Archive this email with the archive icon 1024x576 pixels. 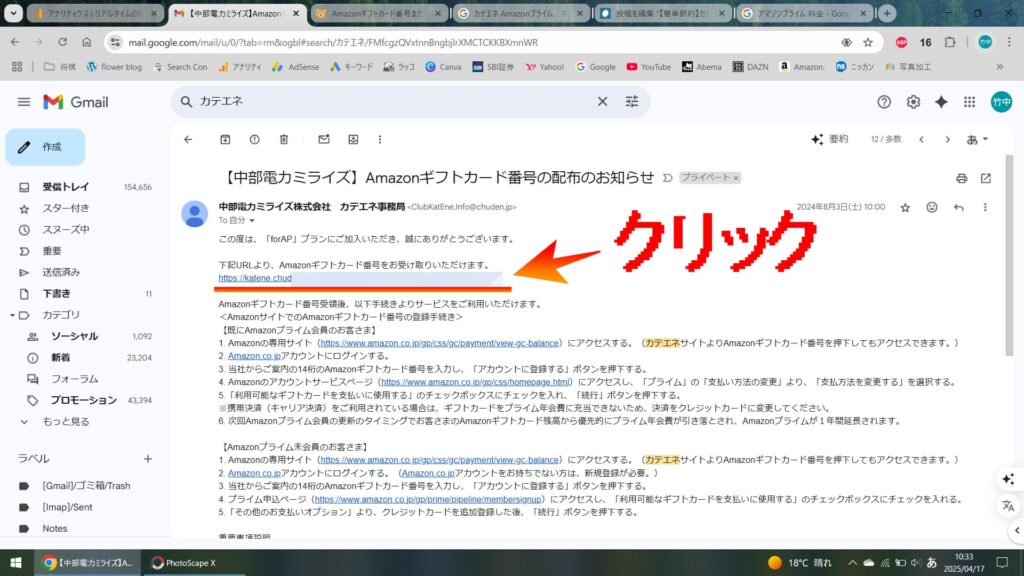point(225,139)
